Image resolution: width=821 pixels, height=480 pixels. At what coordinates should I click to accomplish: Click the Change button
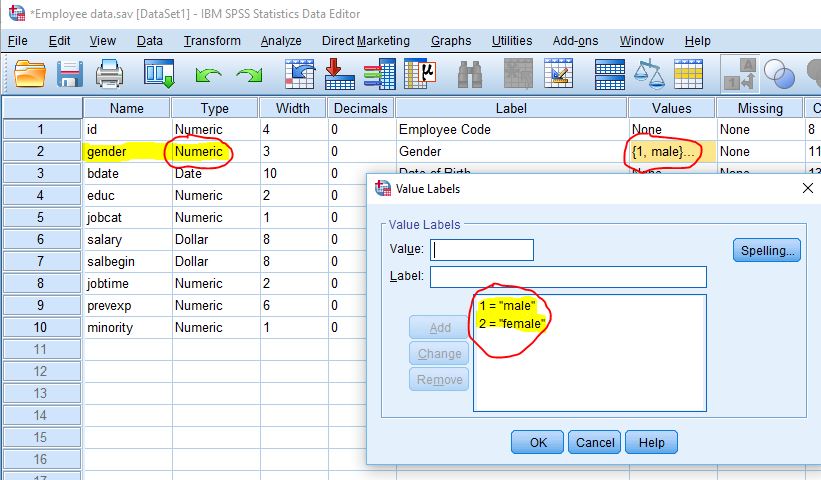439,354
